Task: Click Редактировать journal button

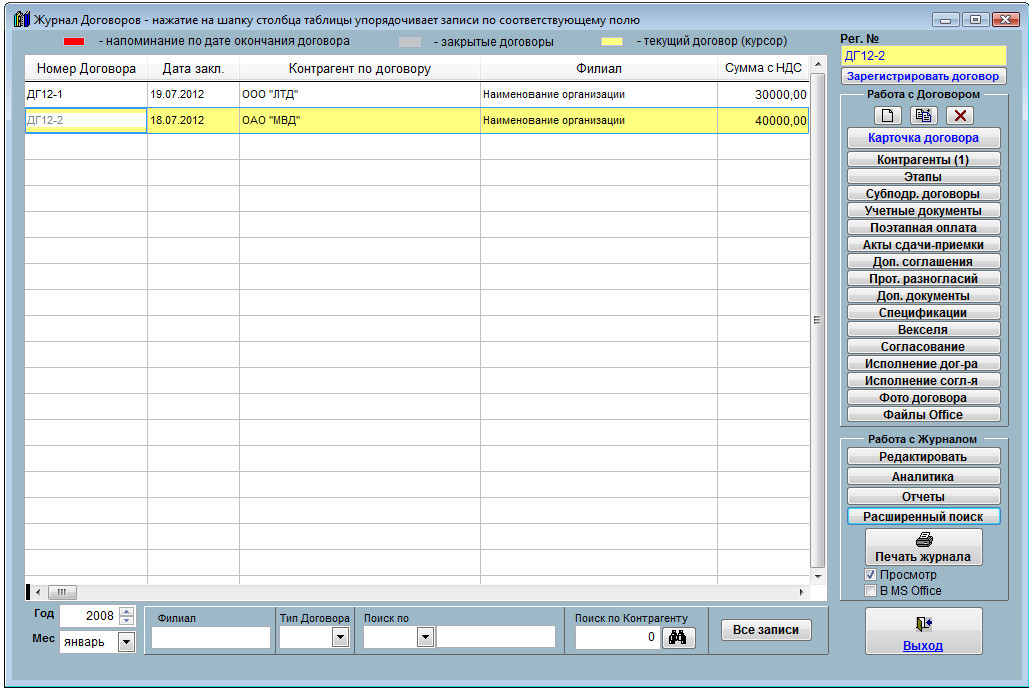Action: (x=923, y=457)
